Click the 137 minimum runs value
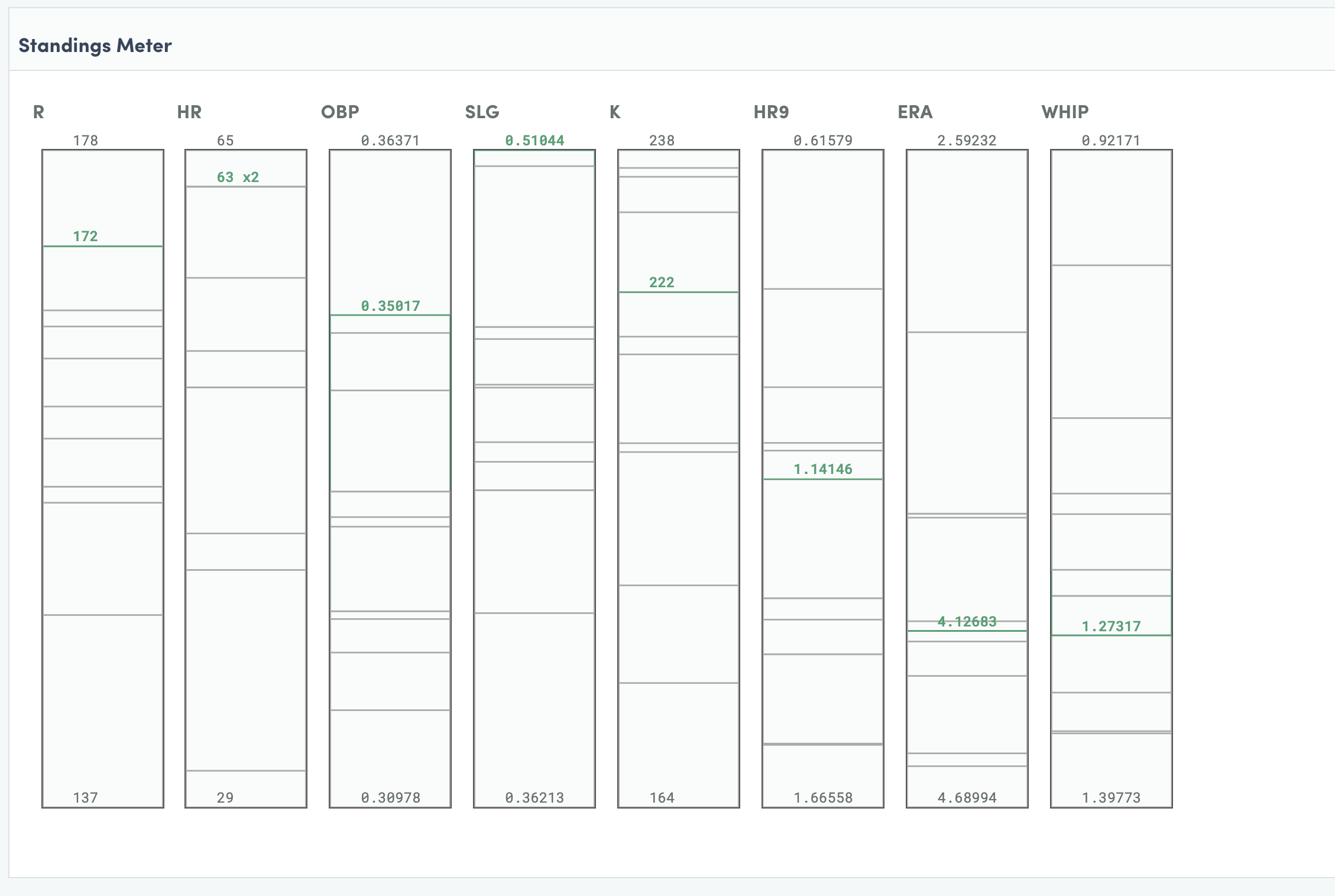The image size is (1335, 896). (85, 798)
